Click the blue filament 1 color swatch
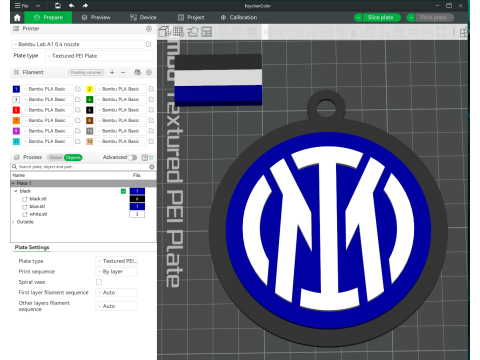The image size is (480, 360). 16,89
